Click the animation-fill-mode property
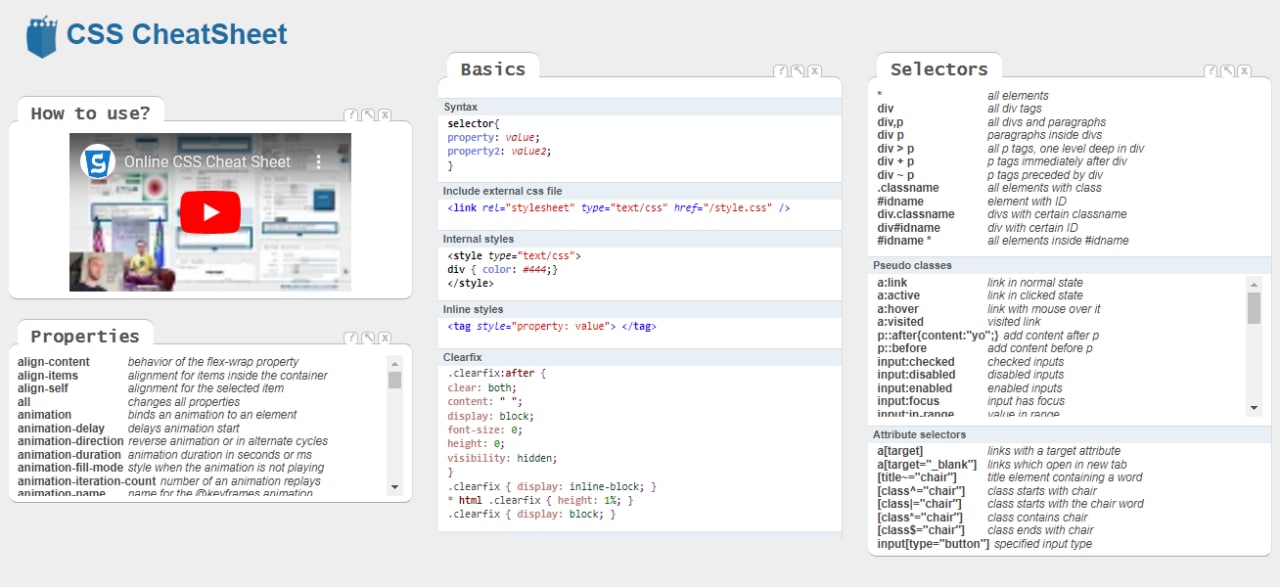 (x=70, y=468)
